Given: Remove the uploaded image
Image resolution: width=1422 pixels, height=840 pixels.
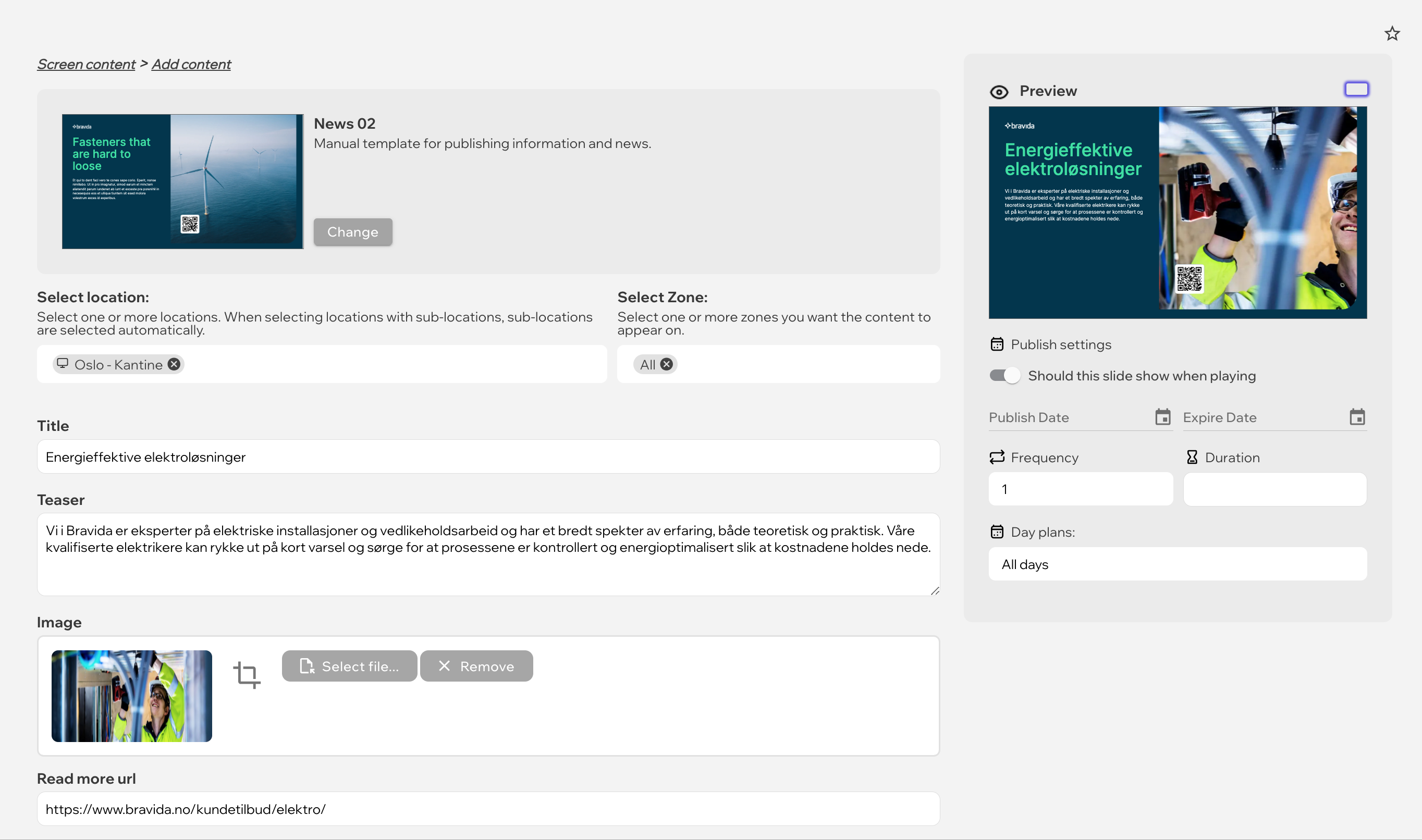Looking at the screenshot, I should [x=476, y=665].
